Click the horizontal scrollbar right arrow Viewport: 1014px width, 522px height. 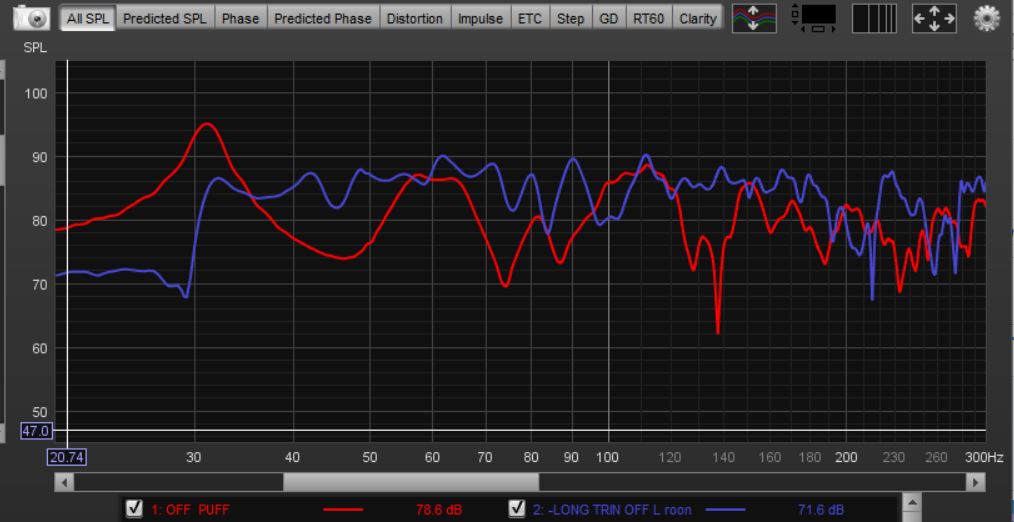coord(976,482)
